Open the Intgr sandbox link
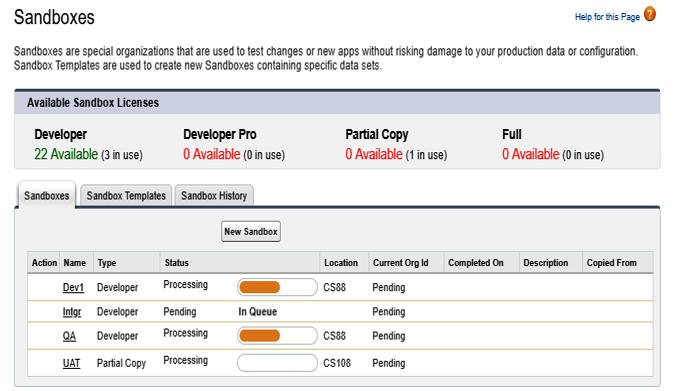This screenshot has height=391, width=676. click(72, 312)
